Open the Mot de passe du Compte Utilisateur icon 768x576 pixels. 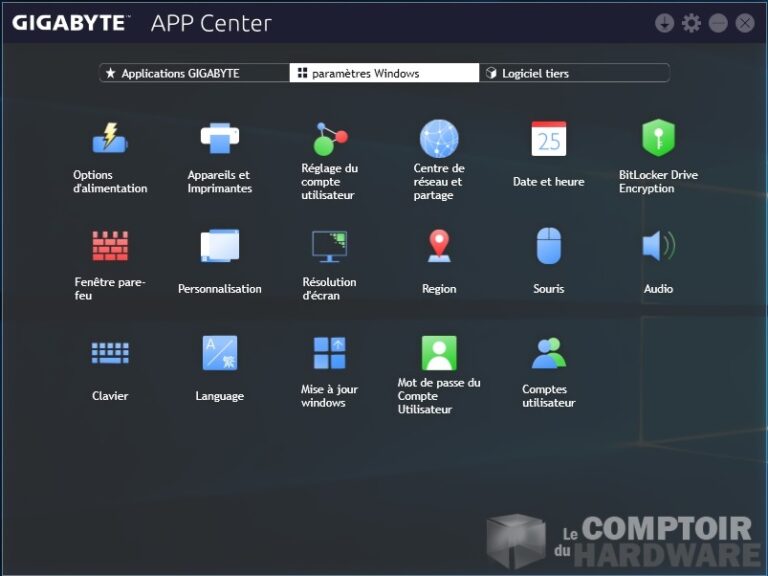(439, 353)
